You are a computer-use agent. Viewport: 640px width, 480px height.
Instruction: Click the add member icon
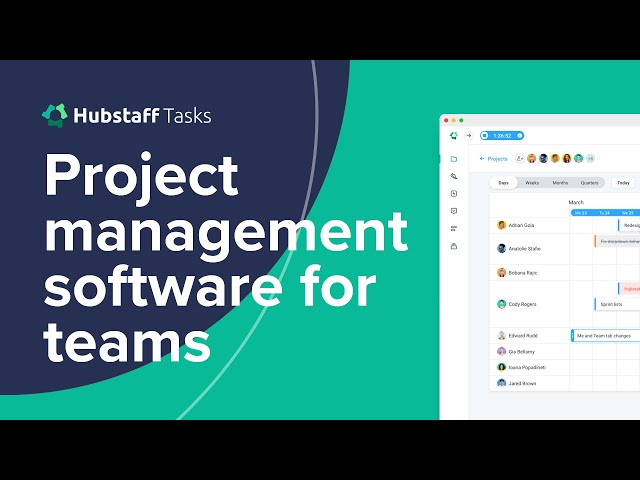pyautogui.click(x=520, y=158)
